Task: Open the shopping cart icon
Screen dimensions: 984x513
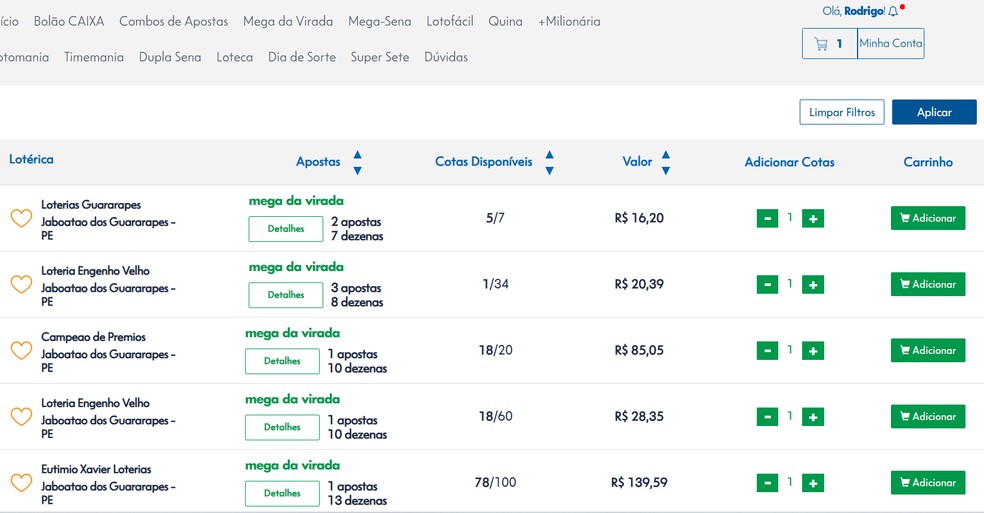Action: [822, 44]
